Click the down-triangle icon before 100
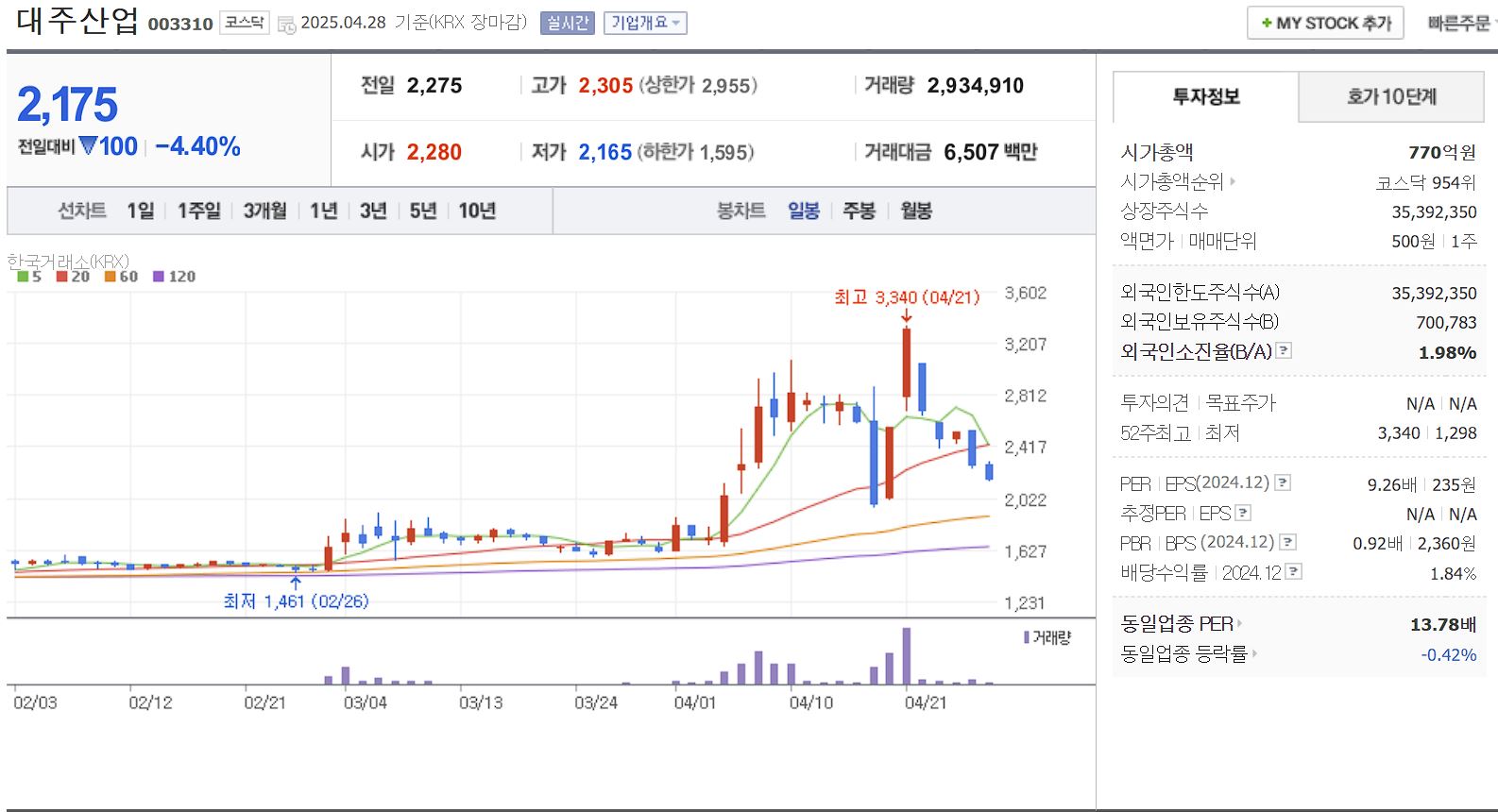Viewport: 1498px width, 812px height. coord(88,146)
